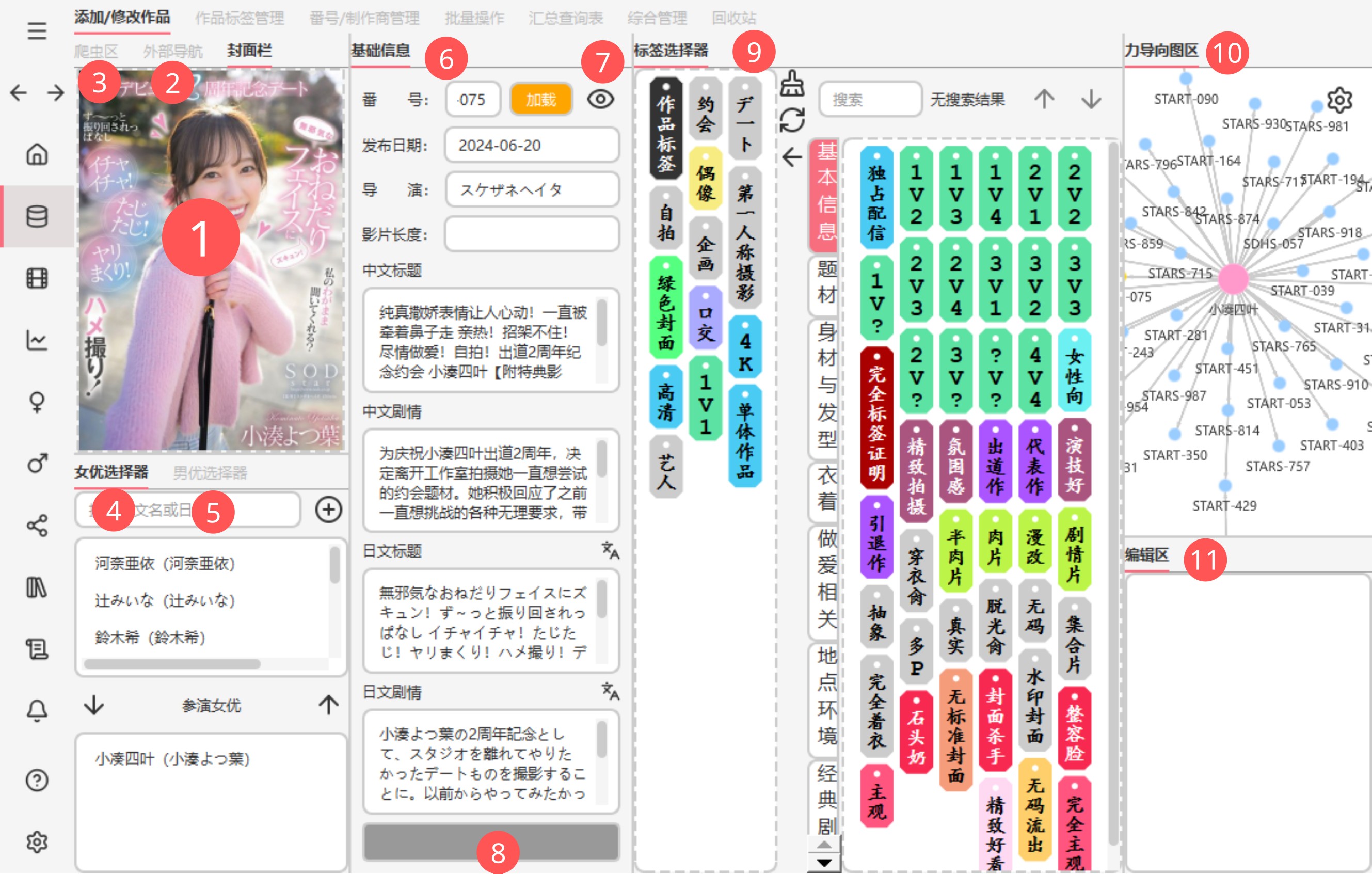Move actress down with down arrow
Viewport: 1372px width, 874px height.
94,705
